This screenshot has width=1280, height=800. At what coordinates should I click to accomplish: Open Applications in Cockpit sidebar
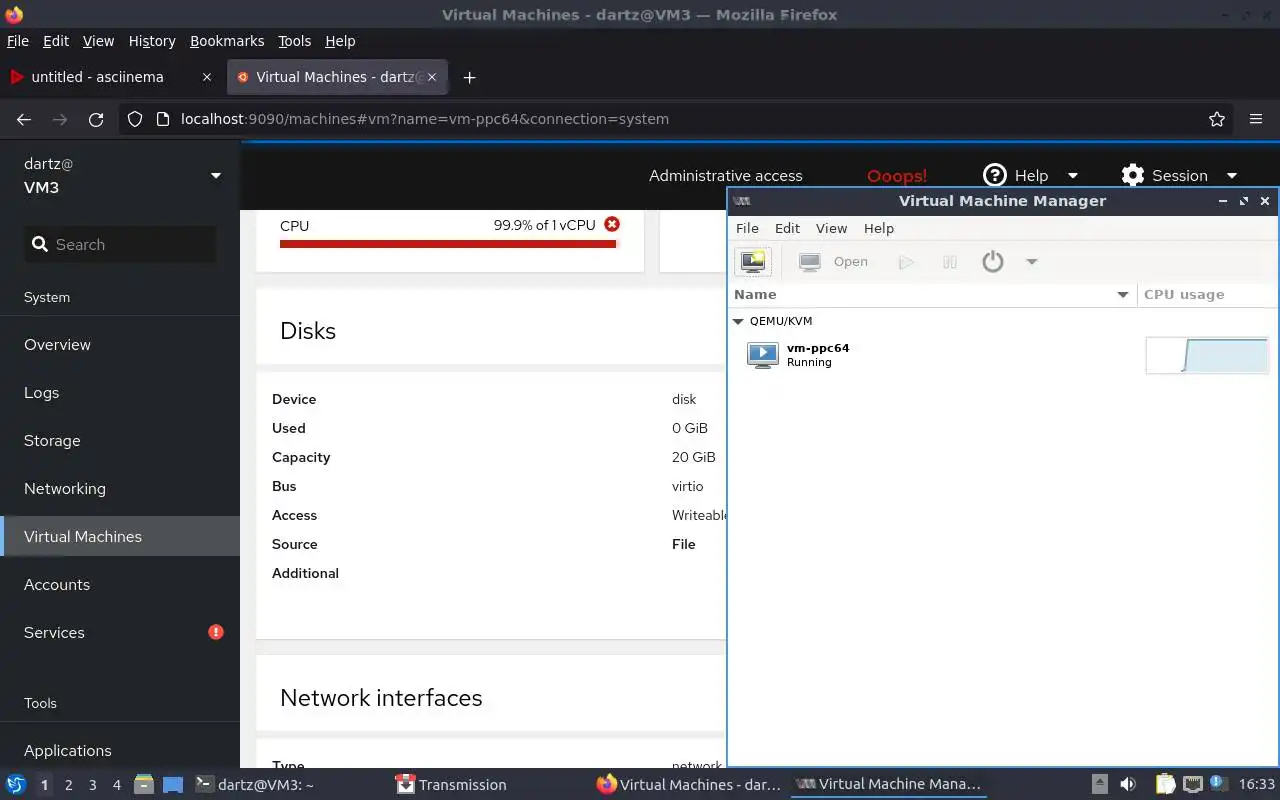click(x=120, y=750)
